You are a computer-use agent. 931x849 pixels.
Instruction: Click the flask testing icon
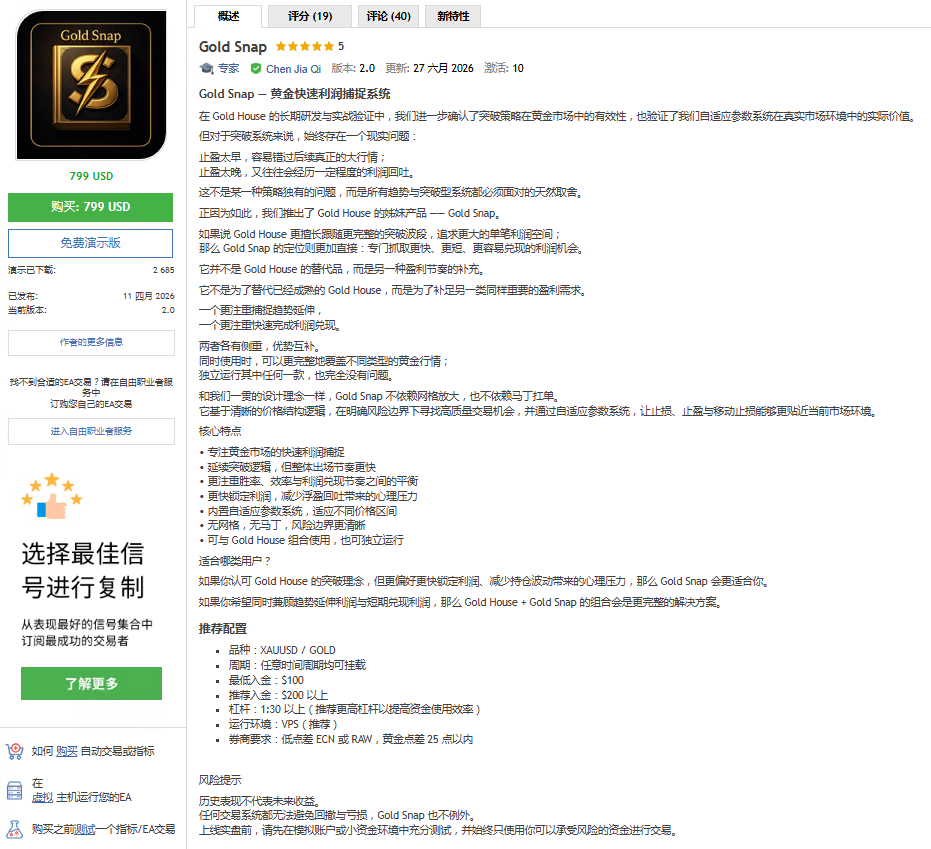[x=14, y=829]
